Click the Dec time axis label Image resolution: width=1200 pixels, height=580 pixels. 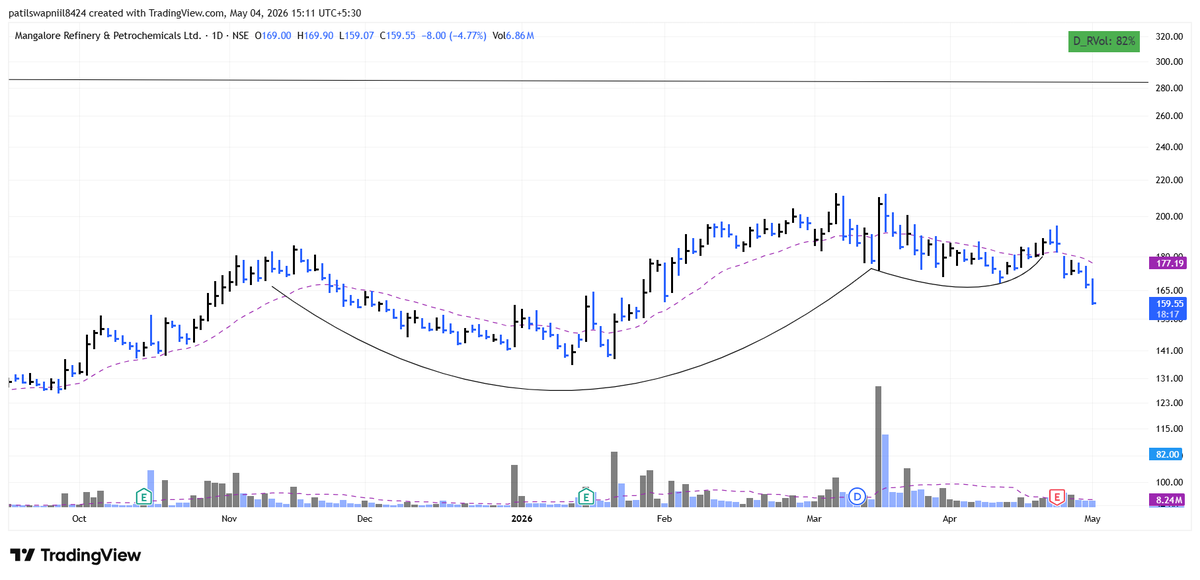[364, 519]
